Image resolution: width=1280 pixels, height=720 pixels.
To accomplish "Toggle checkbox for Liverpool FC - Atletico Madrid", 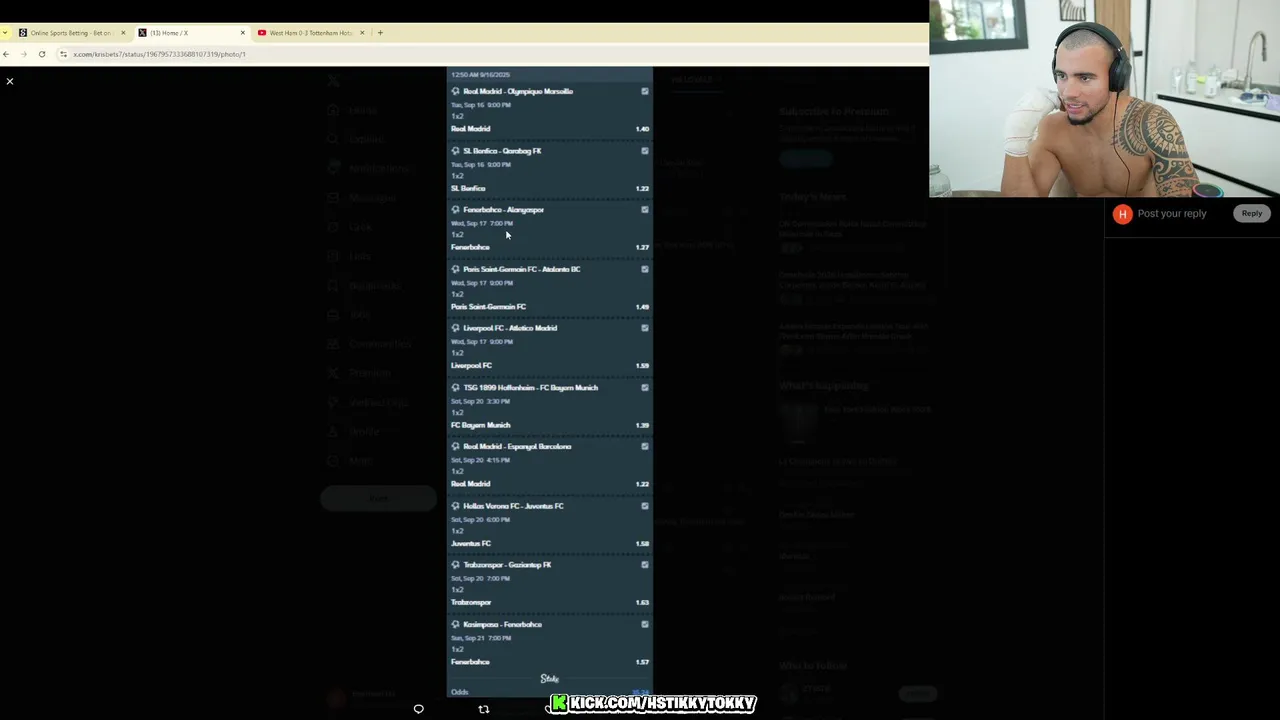I will [645, 328].
